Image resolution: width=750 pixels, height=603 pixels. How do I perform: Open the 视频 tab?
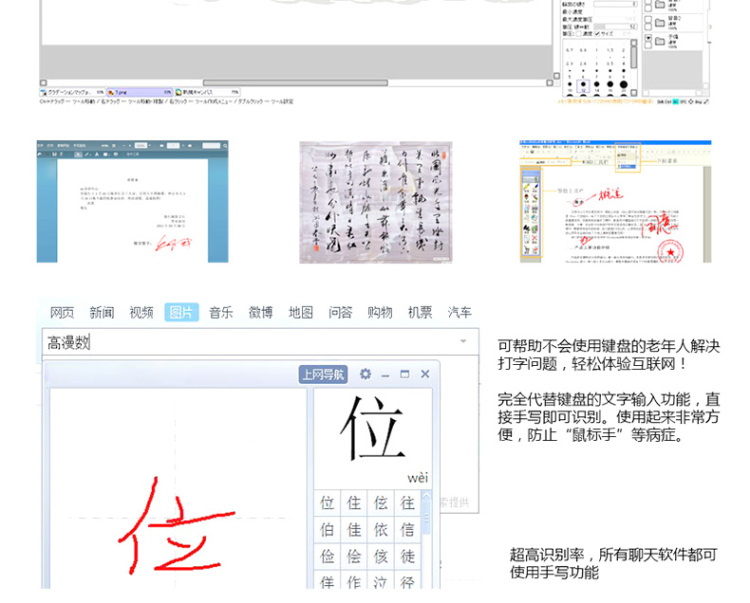pyautogui.click(x=141, y=312)
